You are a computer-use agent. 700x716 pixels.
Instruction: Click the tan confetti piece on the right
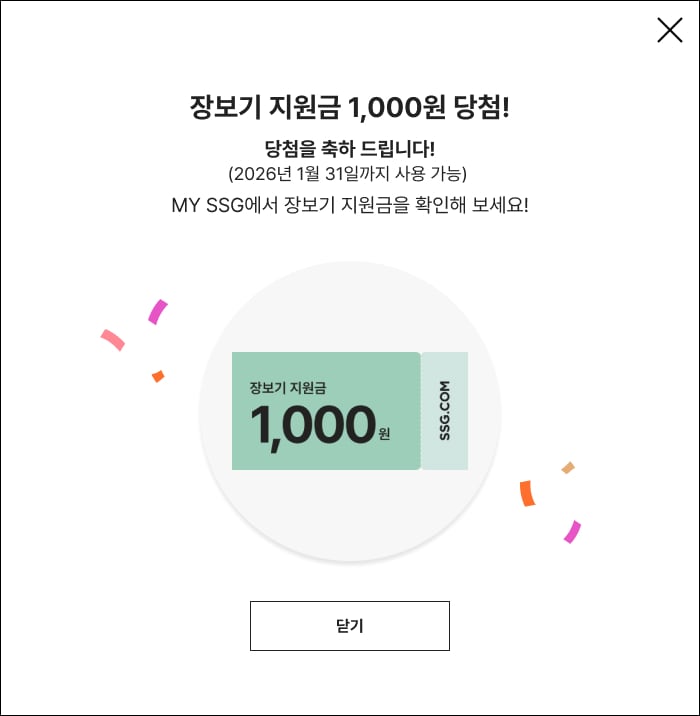tap(568, 467)
